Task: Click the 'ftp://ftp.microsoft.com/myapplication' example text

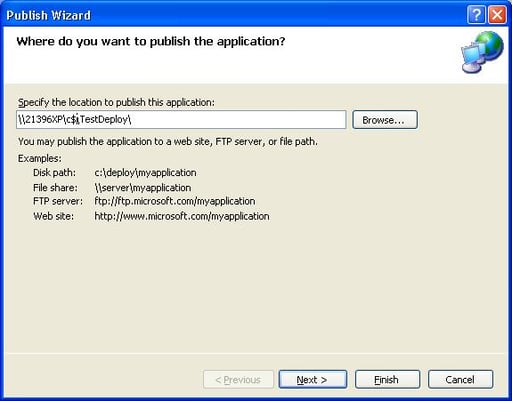Action: (175, 201)
